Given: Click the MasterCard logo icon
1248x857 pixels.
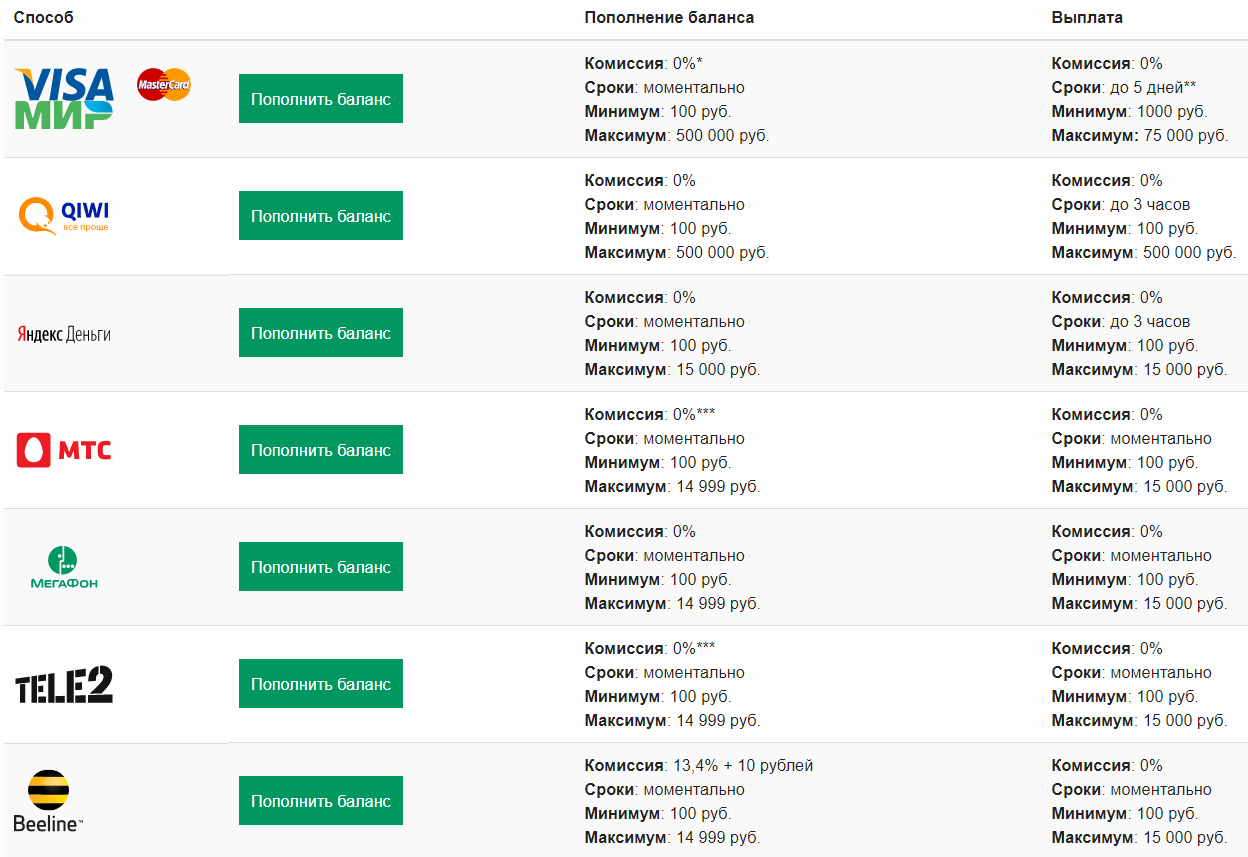Looking at the screenshot, I should click(x=164, y=85).
